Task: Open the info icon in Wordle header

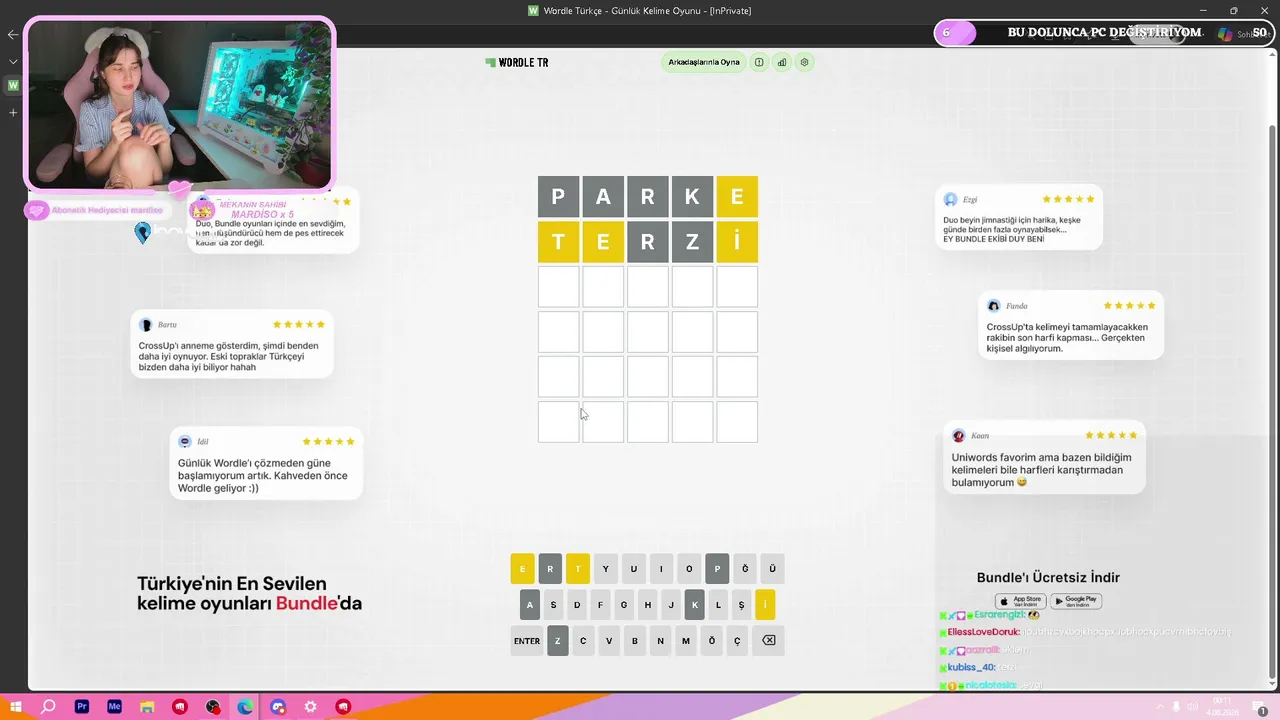Action: point(759,62)
